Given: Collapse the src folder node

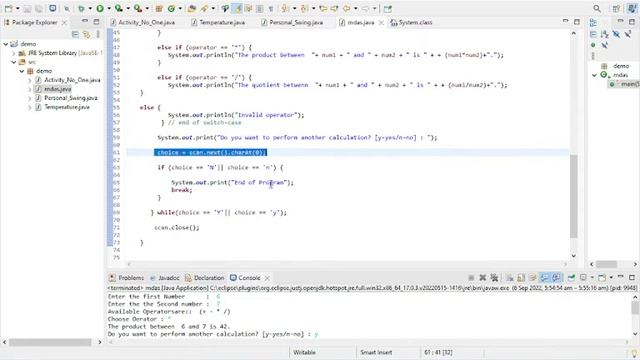Looking at the screenshot, I should click(13, 62).
